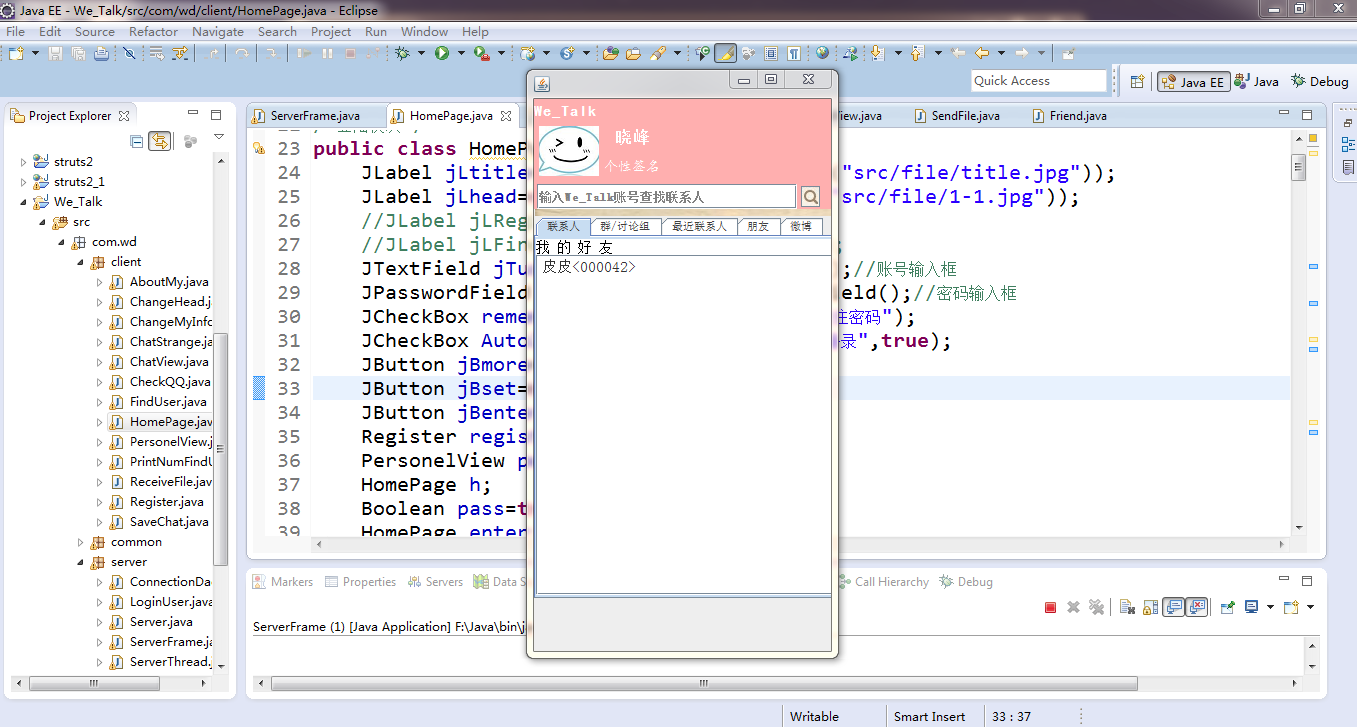Launch the Debug bug icon in toolbar
Screen dimensions: 1357x727
[x=402, y=53]
